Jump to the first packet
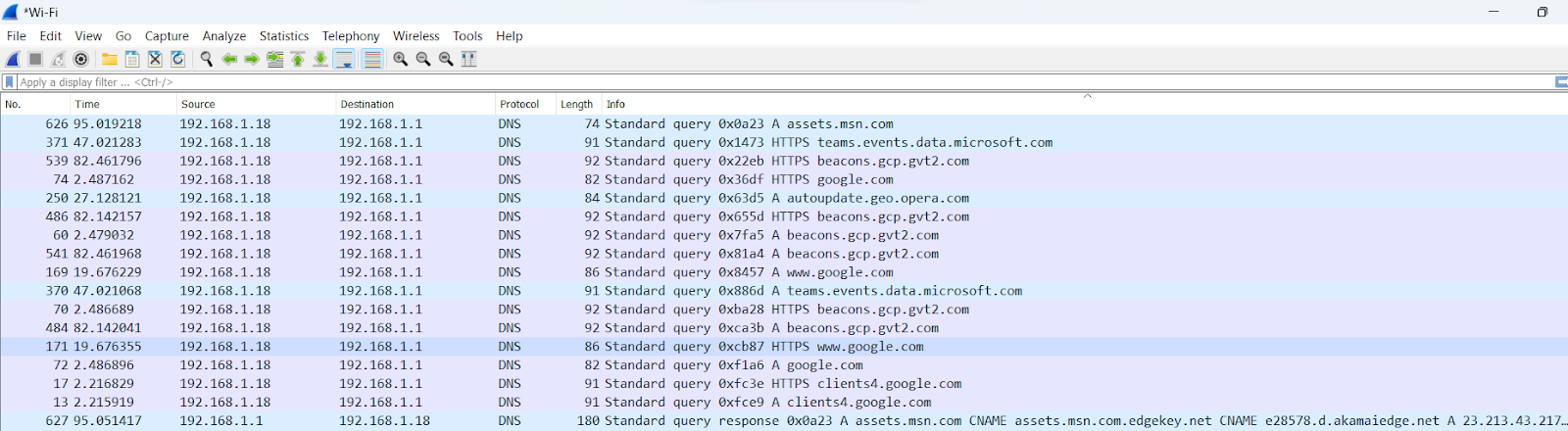The image size is (1568, 431). coord(298,59)
